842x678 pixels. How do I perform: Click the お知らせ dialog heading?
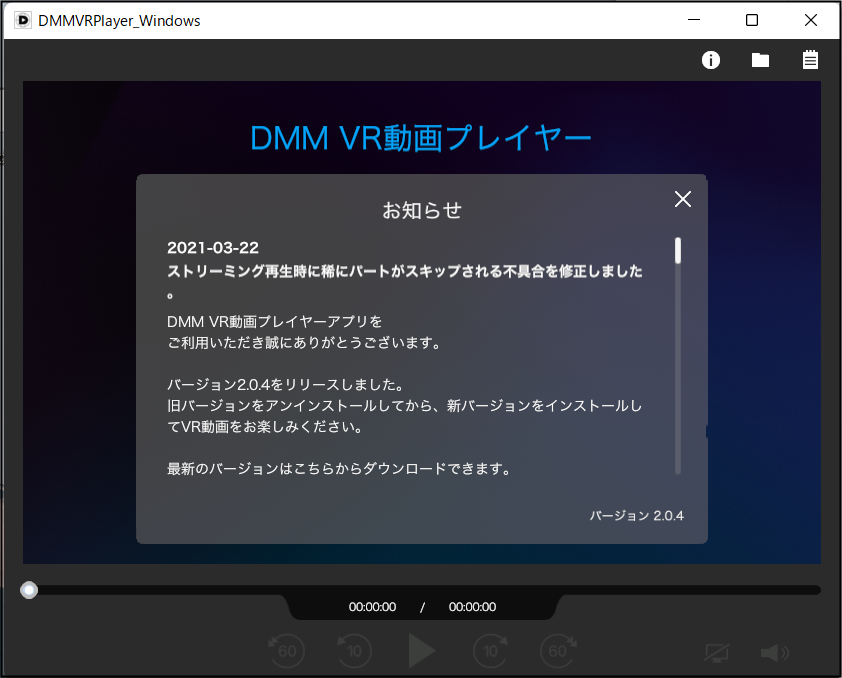pyautogui.click(x=422, y=210)
